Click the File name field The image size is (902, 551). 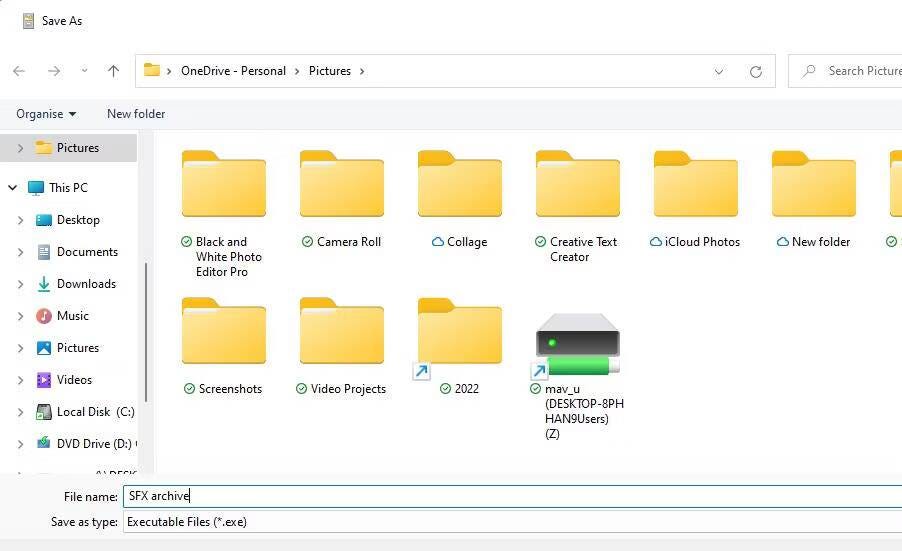(x=512, y=496)
